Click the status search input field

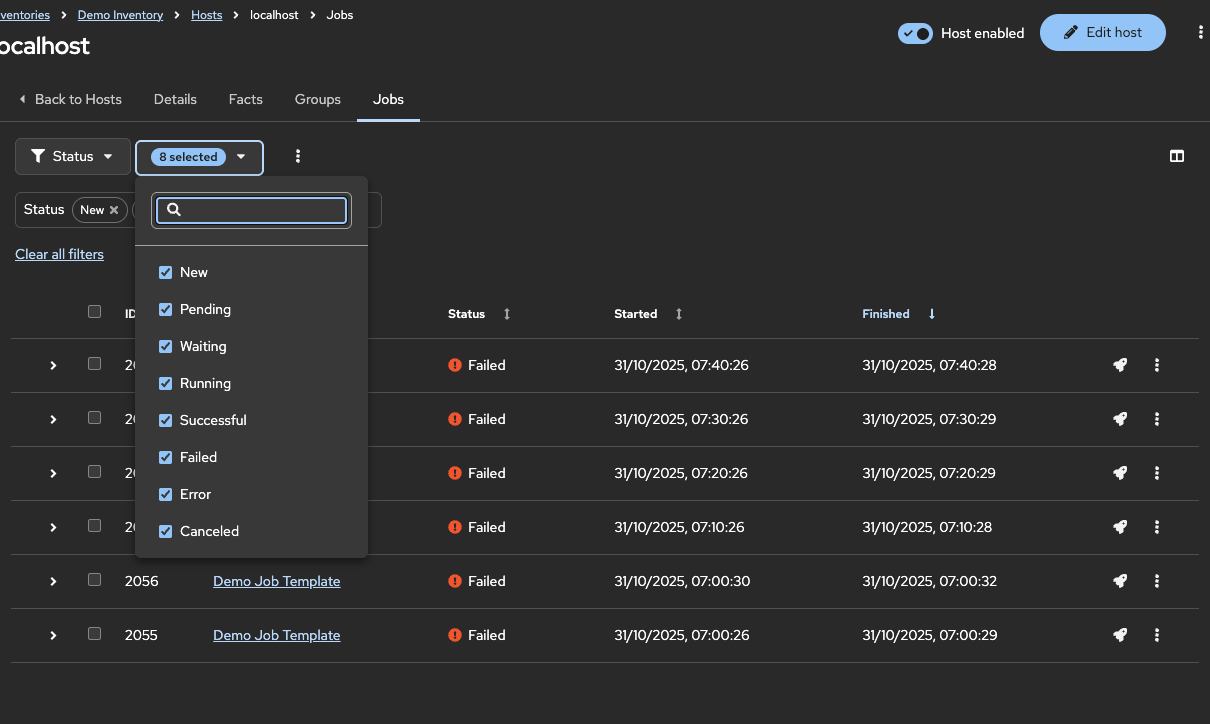click(262, 210)
